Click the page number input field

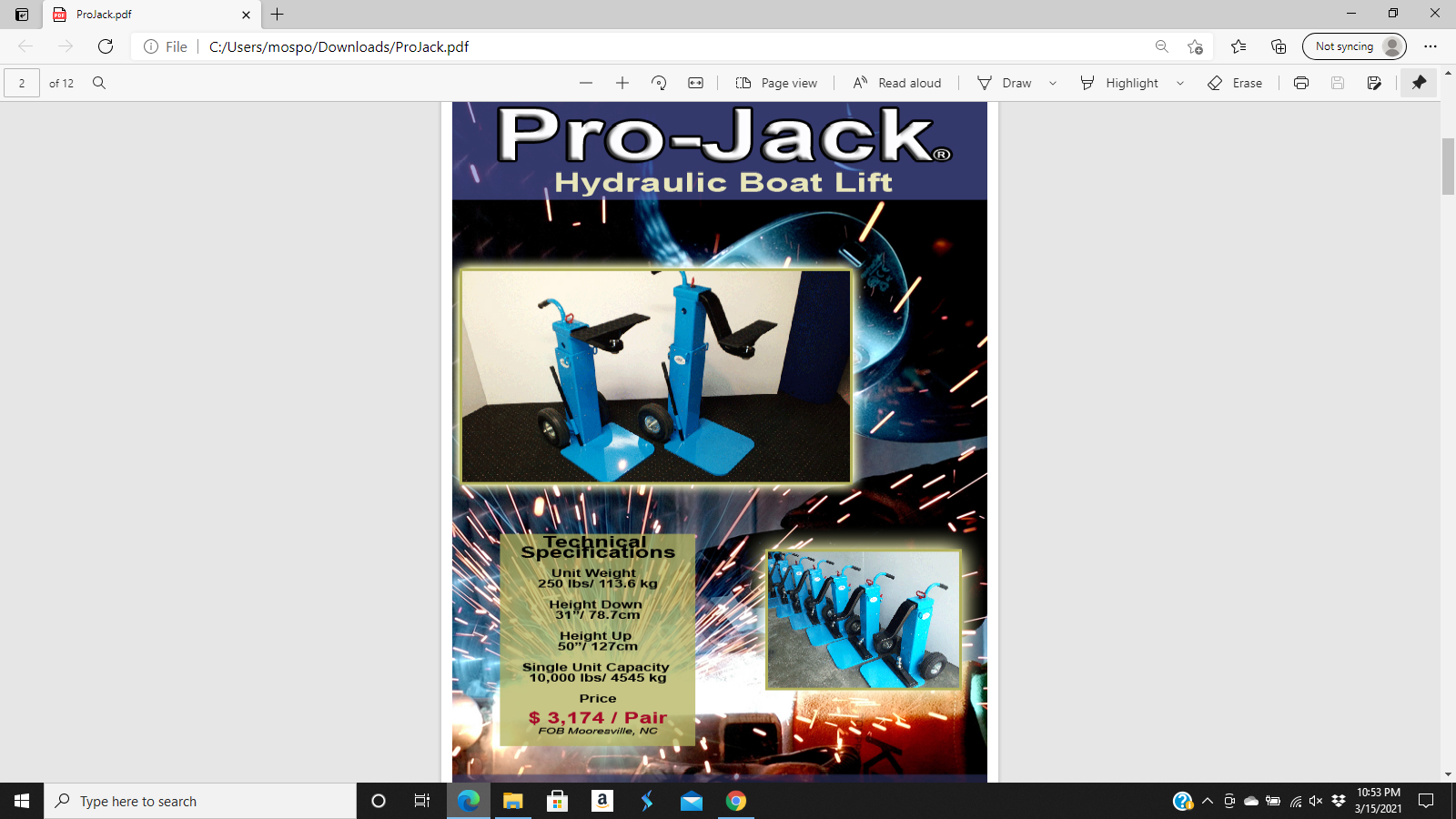pyautogui.click(x=22, y=83)
